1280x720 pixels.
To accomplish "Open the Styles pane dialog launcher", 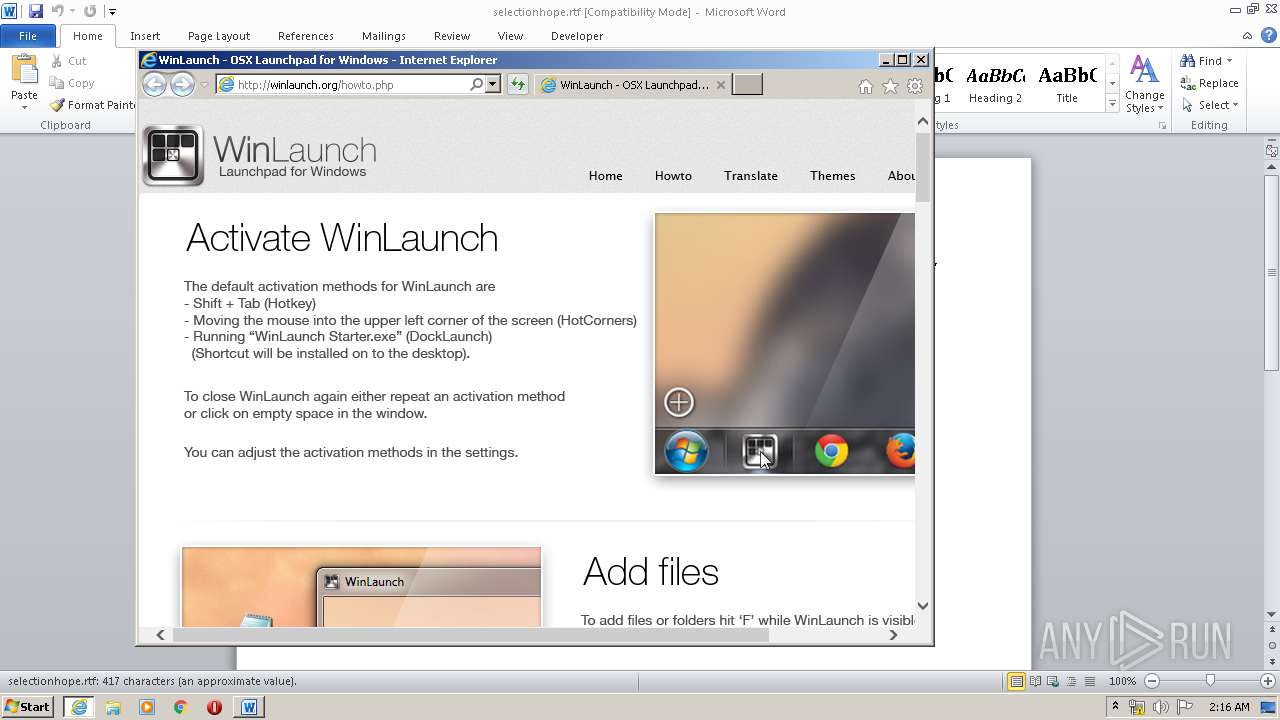I will pos(1162,126).
